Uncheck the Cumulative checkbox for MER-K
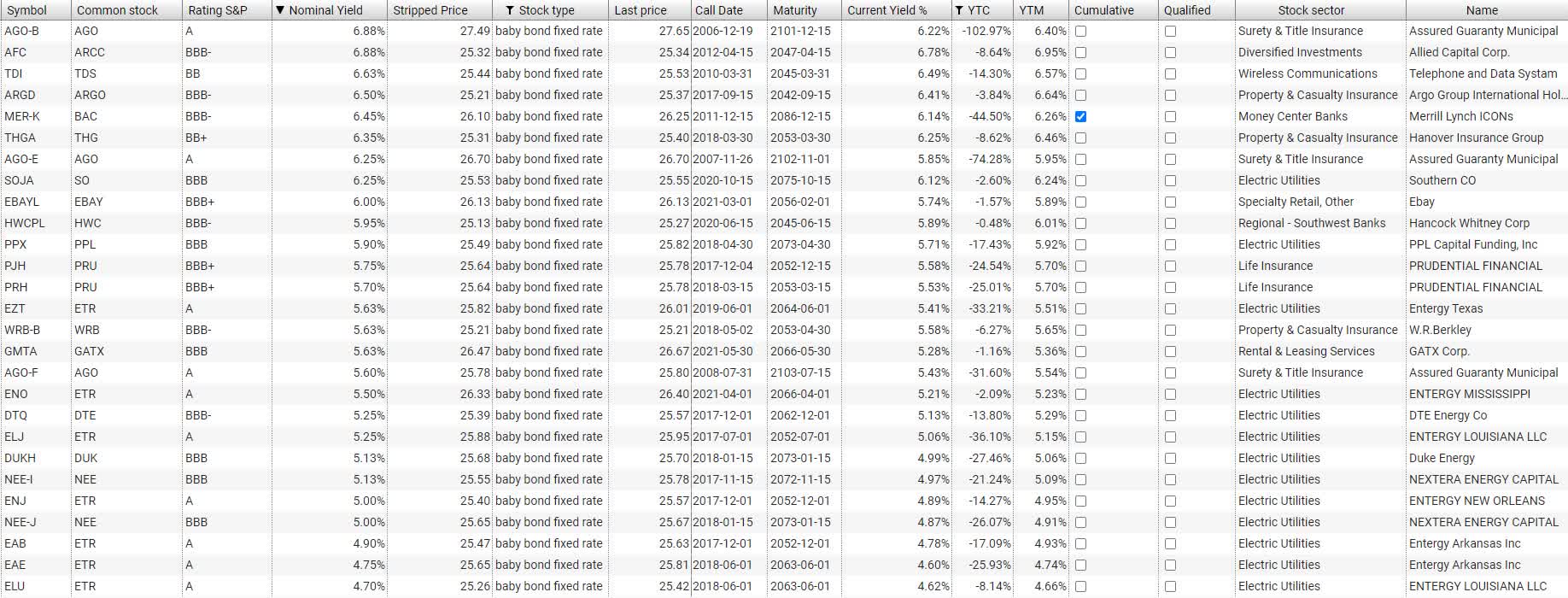 pos(1080,116)
